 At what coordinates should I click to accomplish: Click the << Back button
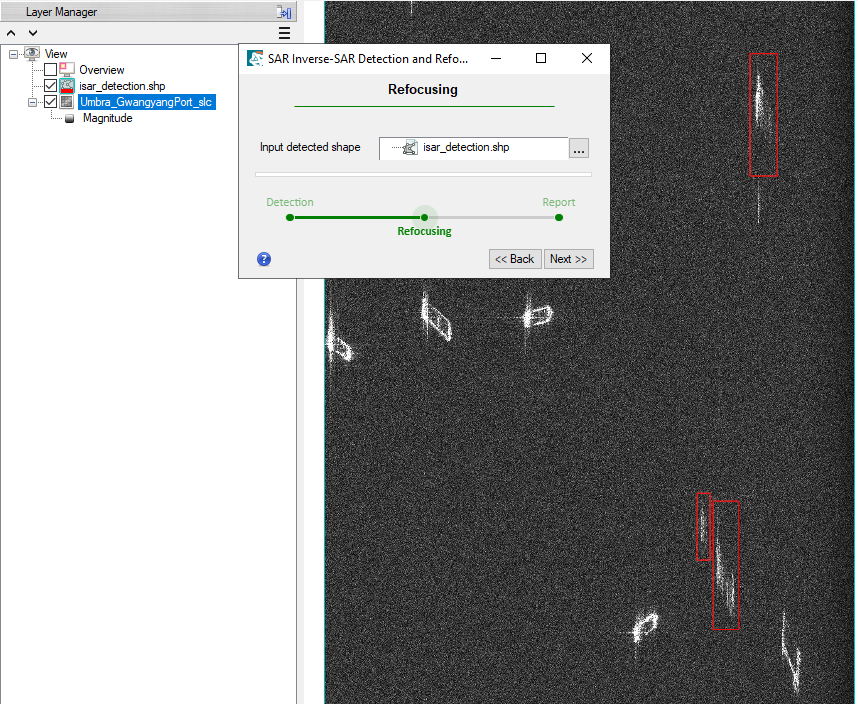pos(515,259)
